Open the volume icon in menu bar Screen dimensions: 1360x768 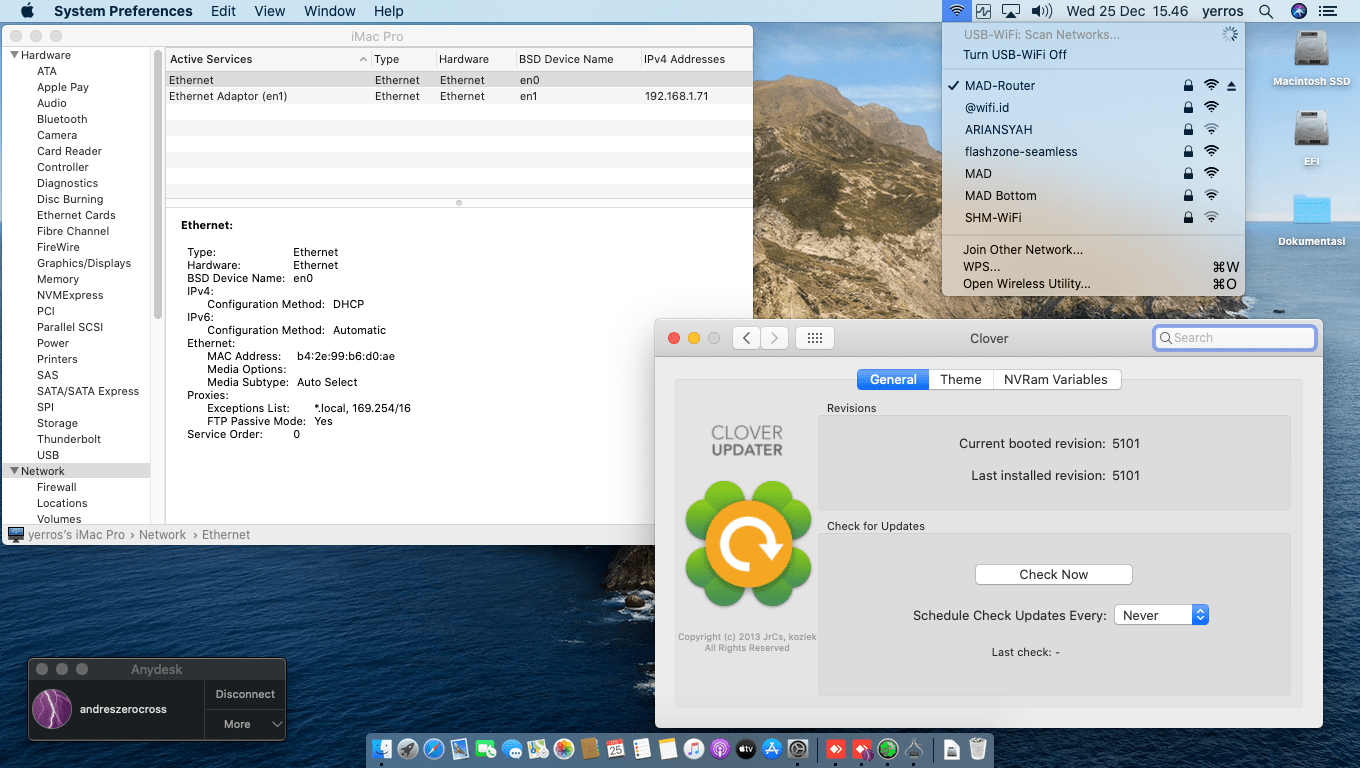click(x=1041, y=11)
